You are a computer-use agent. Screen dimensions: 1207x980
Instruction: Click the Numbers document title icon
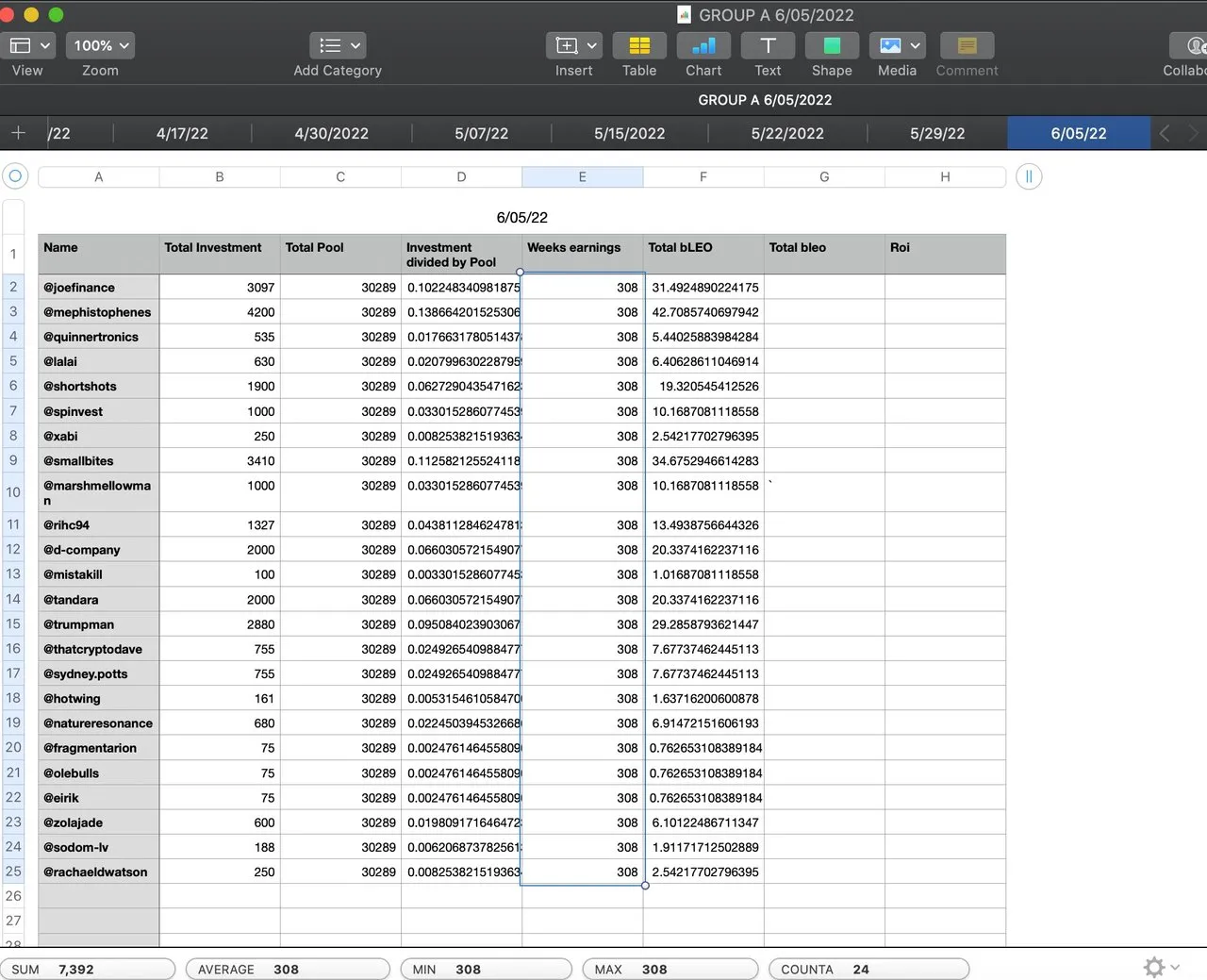pyautogui.click(x=685, y=14)
